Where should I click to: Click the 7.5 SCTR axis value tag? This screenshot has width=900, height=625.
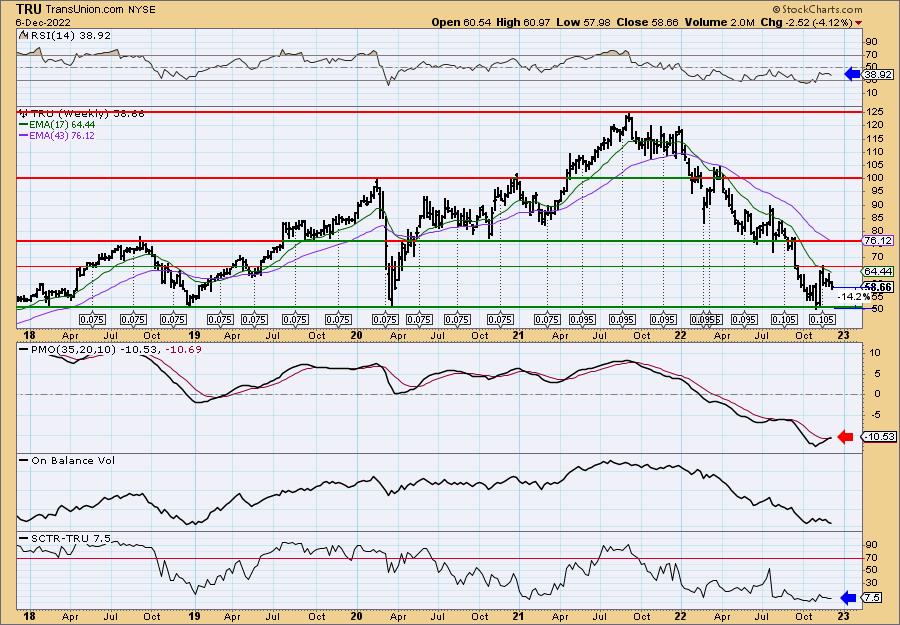point(872,597)
